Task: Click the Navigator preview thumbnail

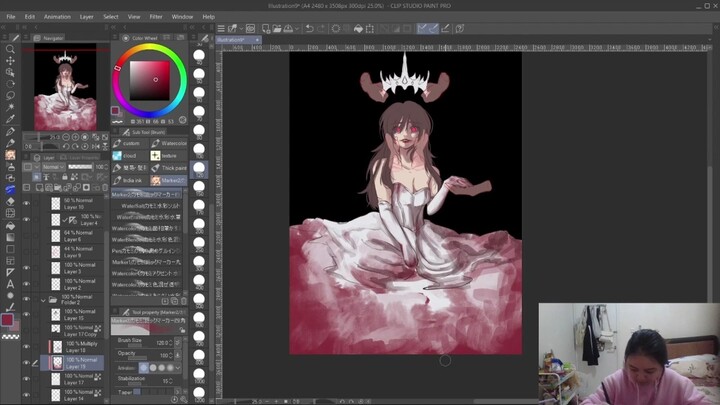Action: 66,85
